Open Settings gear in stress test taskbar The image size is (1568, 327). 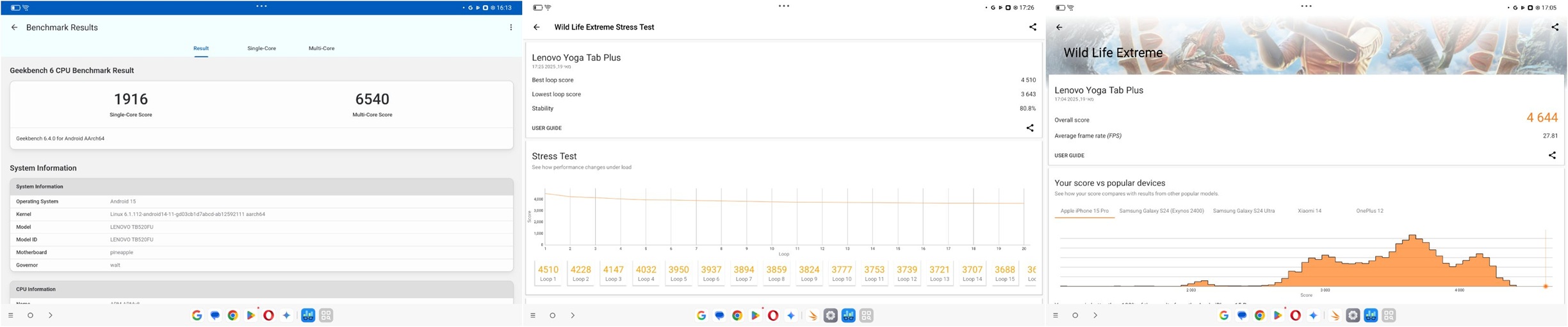pyautogui.click(x=830, y=315)
